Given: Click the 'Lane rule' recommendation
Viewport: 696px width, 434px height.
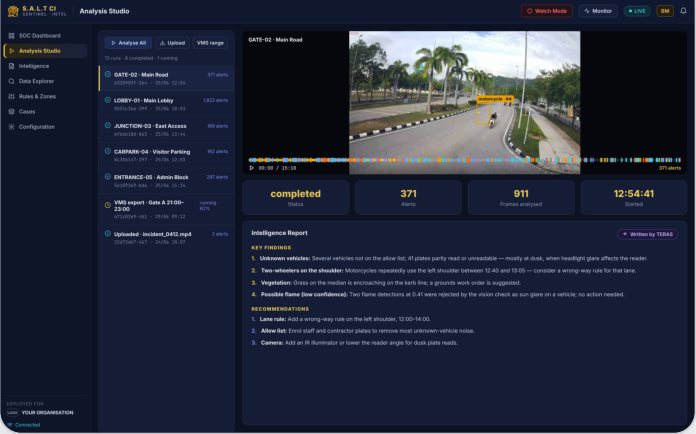Looking at the screenshot, I should point(341,319).
